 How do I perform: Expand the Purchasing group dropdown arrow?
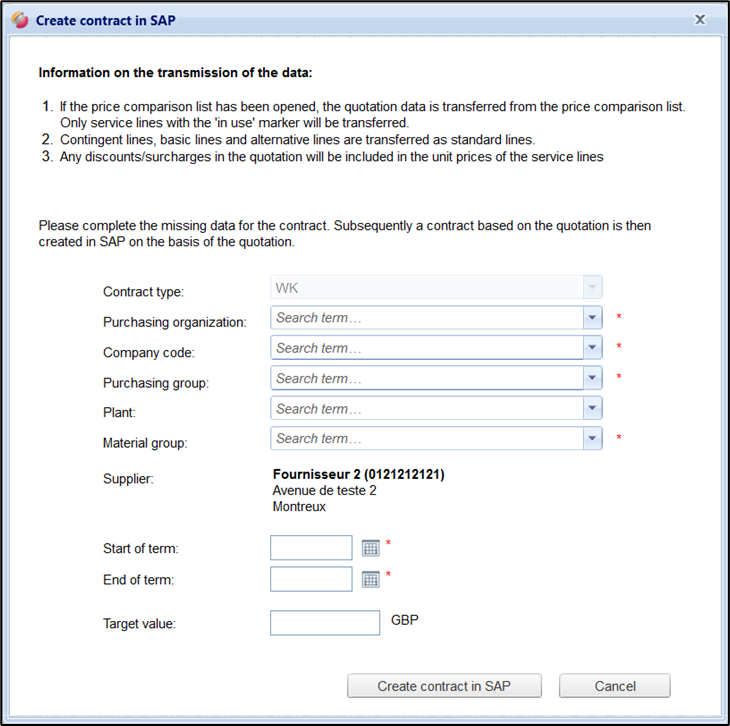593,378
